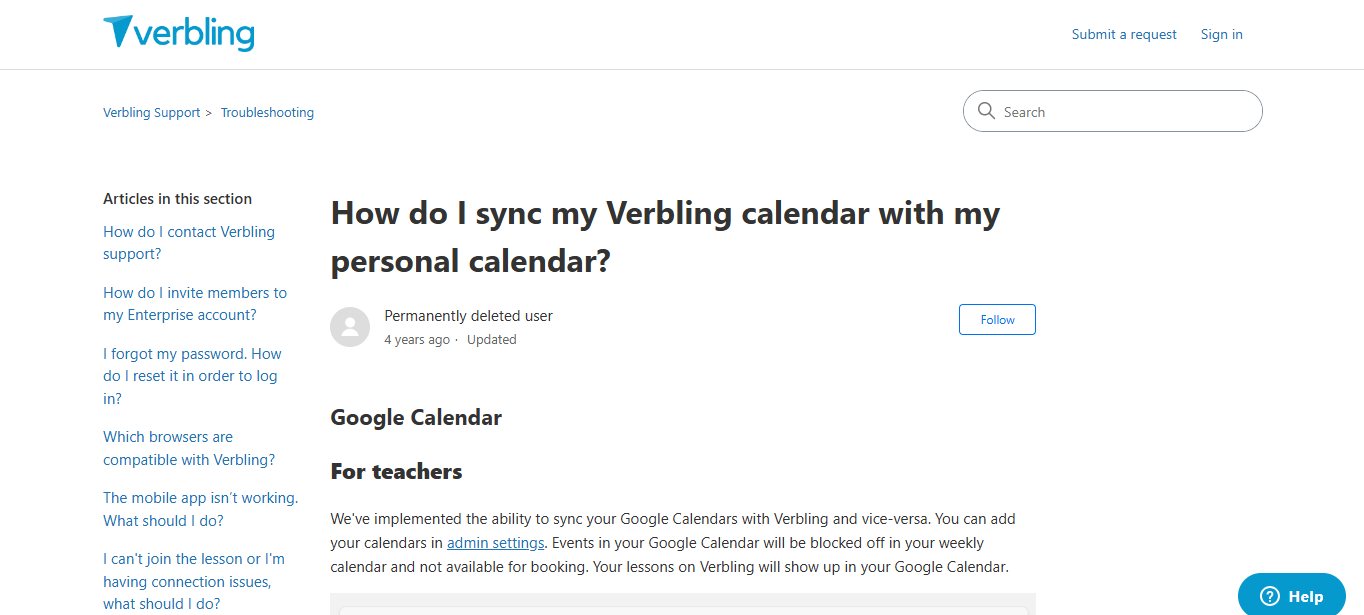Open the Troubleshooting breadcrumb
This screenshot has height=615, width=1364.
pyautogui.click(x=267, y=112)
